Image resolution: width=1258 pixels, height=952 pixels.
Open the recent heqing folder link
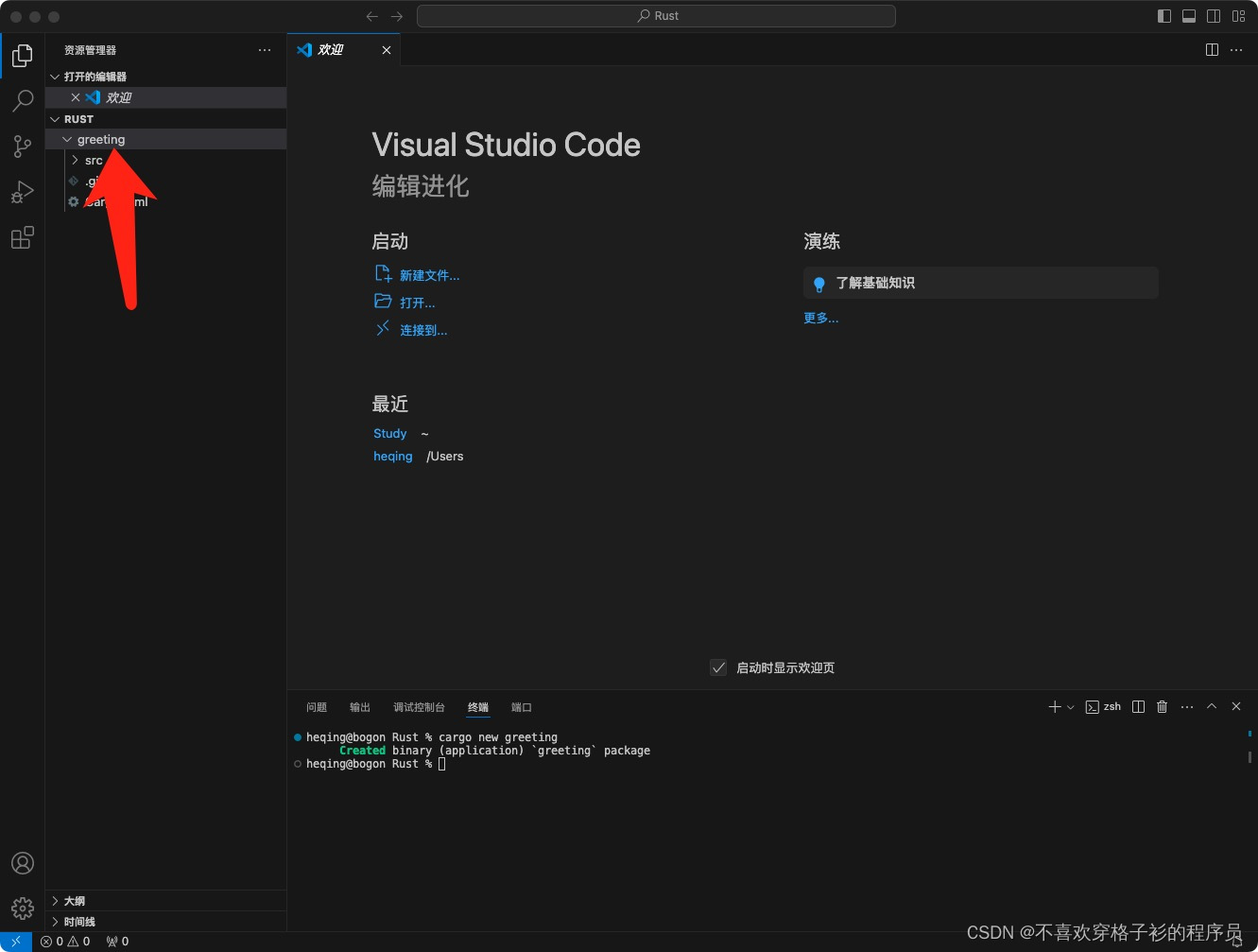tap(392, 456)
